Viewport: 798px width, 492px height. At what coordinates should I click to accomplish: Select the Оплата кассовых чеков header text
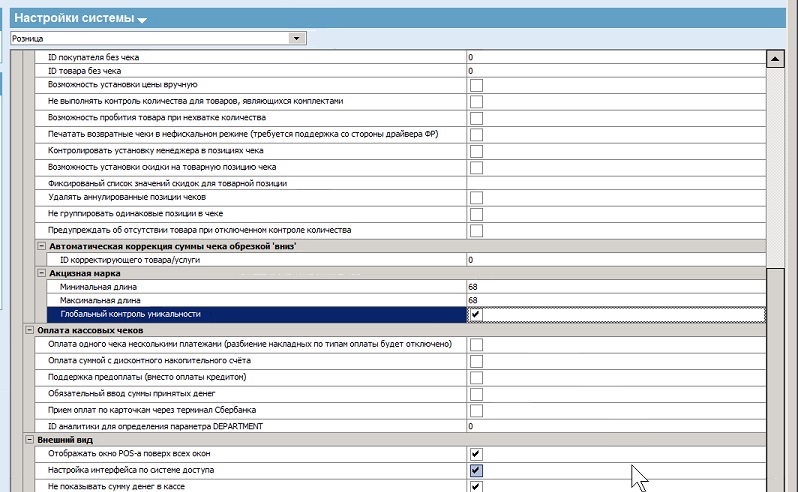(x=90, y=330)
